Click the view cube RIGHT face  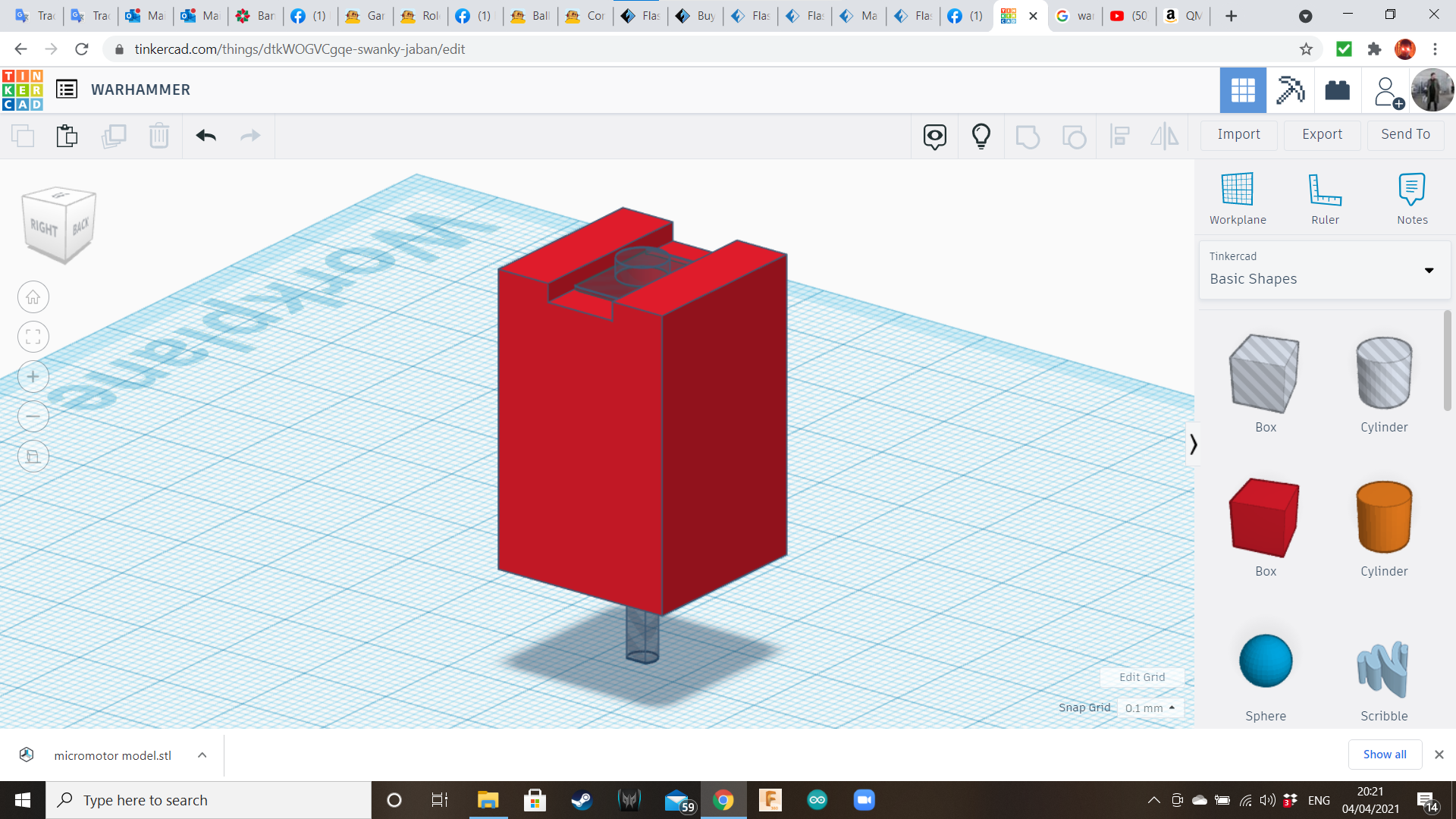pyautogui.click(x=44, y=227)
